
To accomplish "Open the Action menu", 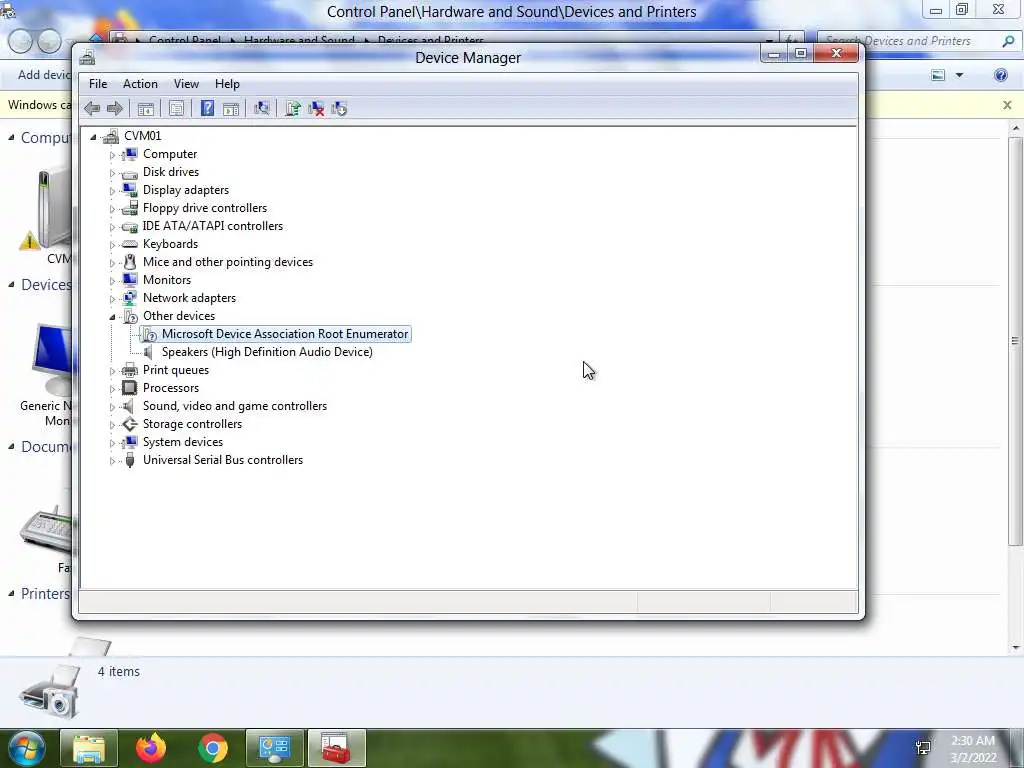I will [x=140, y=84].
